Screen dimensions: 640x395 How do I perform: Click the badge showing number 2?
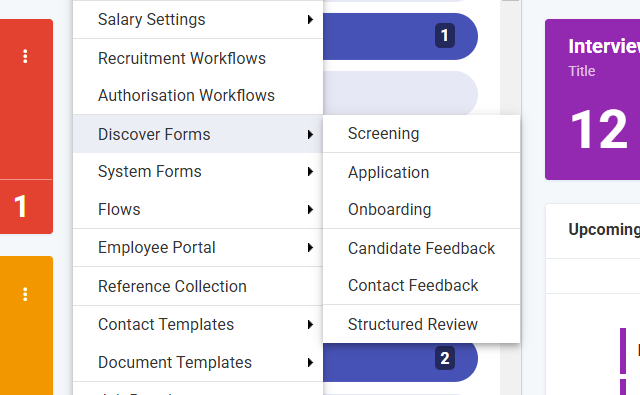[445, 358]
